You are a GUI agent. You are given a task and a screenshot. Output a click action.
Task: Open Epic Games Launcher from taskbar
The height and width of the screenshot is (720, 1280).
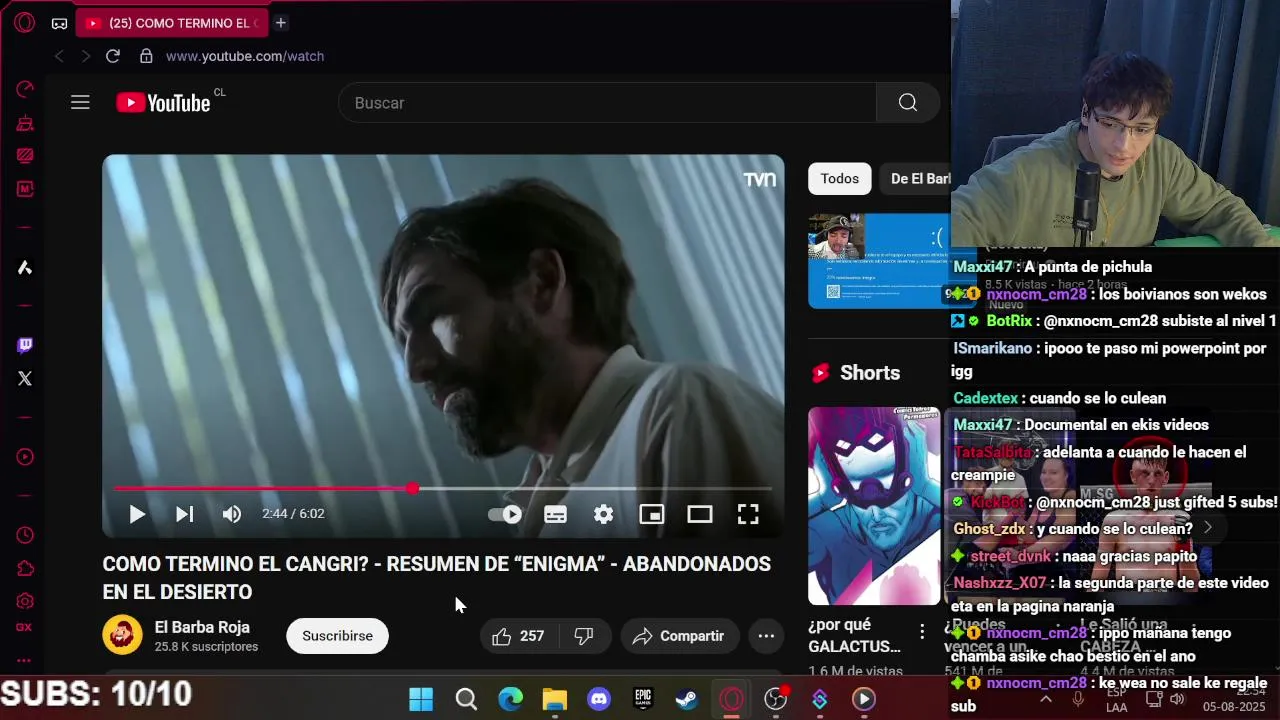tap(643, 699)
